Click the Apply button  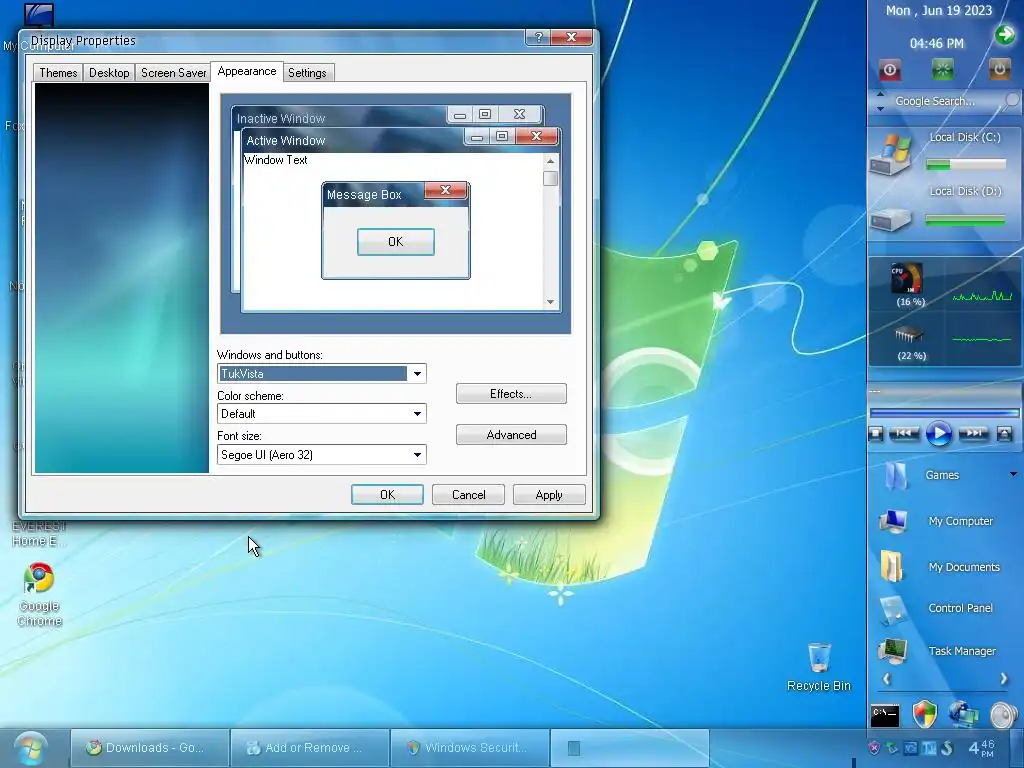[x=549, y=495]
